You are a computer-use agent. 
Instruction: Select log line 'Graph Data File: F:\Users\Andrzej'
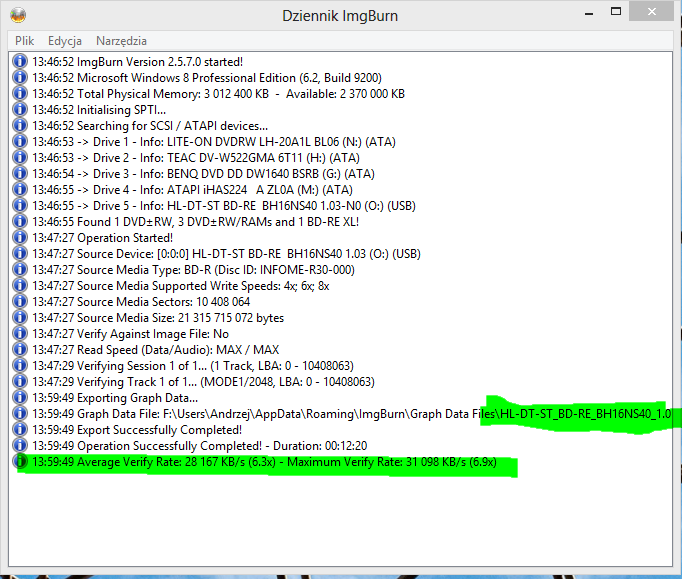coord(352,414)
